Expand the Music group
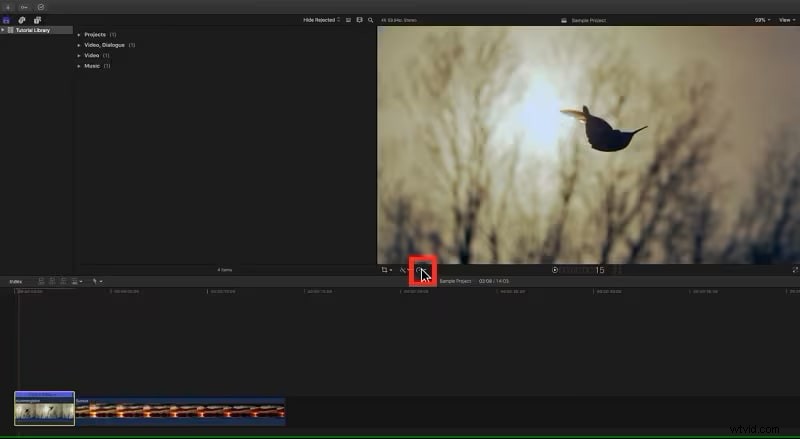This screenshot has height=439, width=800. pyautogui.click(x=79, y=66)
